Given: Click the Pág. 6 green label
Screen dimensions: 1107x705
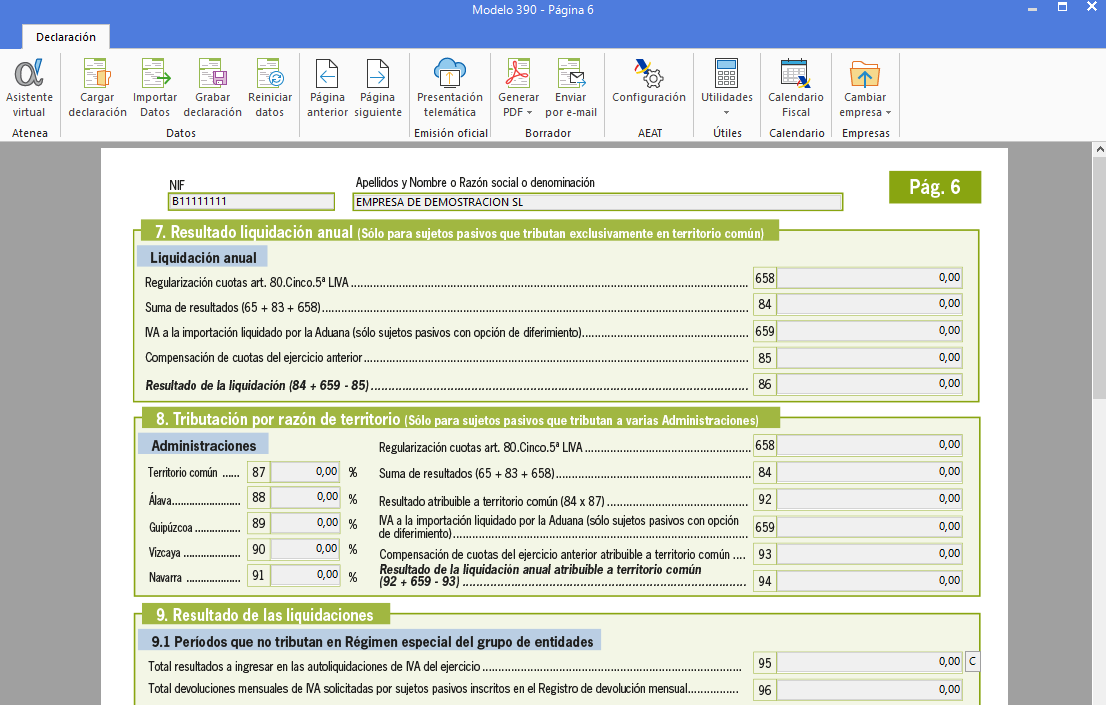Looking at the screenshot, I should (935, 187).
